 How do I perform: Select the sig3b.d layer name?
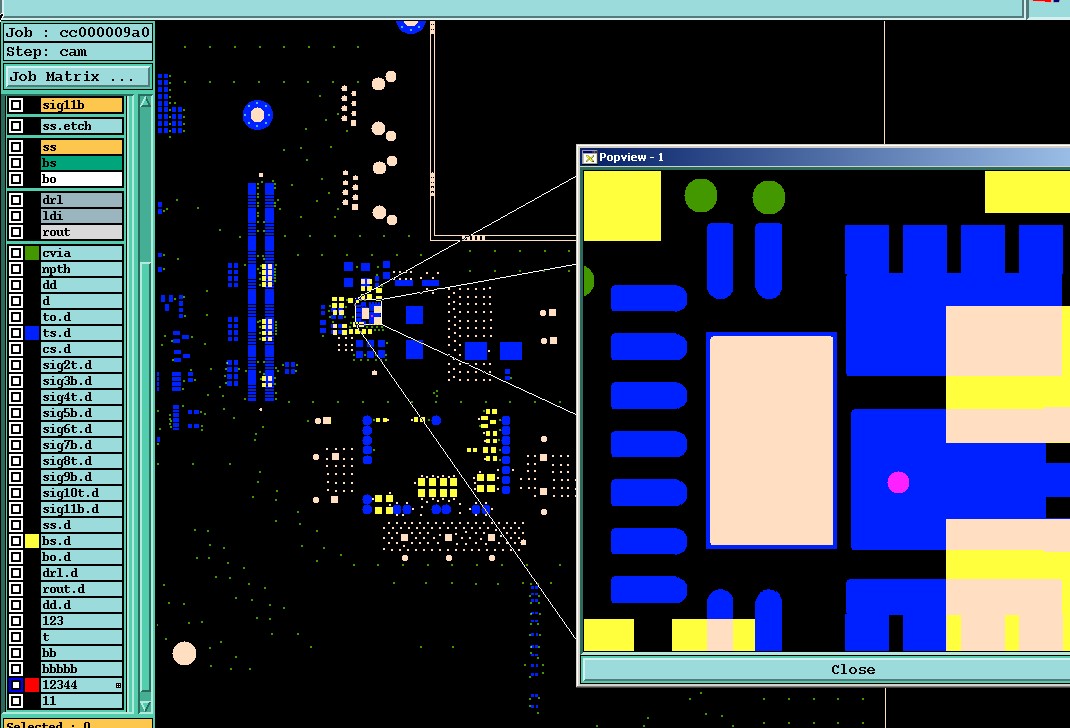[82, 381]
